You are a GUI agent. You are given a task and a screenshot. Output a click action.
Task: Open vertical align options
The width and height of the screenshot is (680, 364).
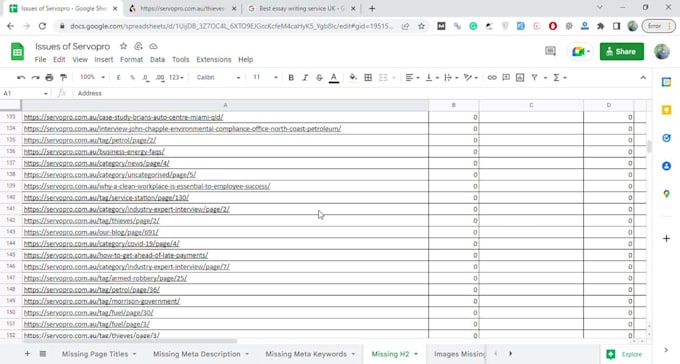pyautogui.click(x=432, y=78)
